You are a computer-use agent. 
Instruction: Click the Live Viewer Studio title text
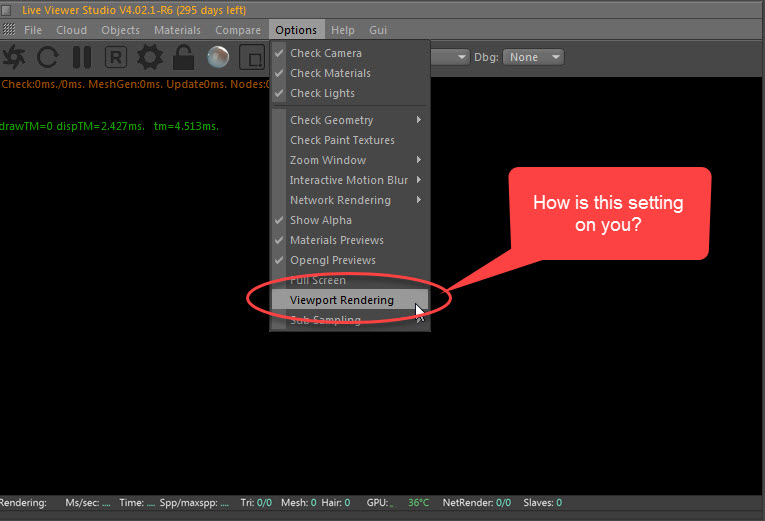[134, 10]
